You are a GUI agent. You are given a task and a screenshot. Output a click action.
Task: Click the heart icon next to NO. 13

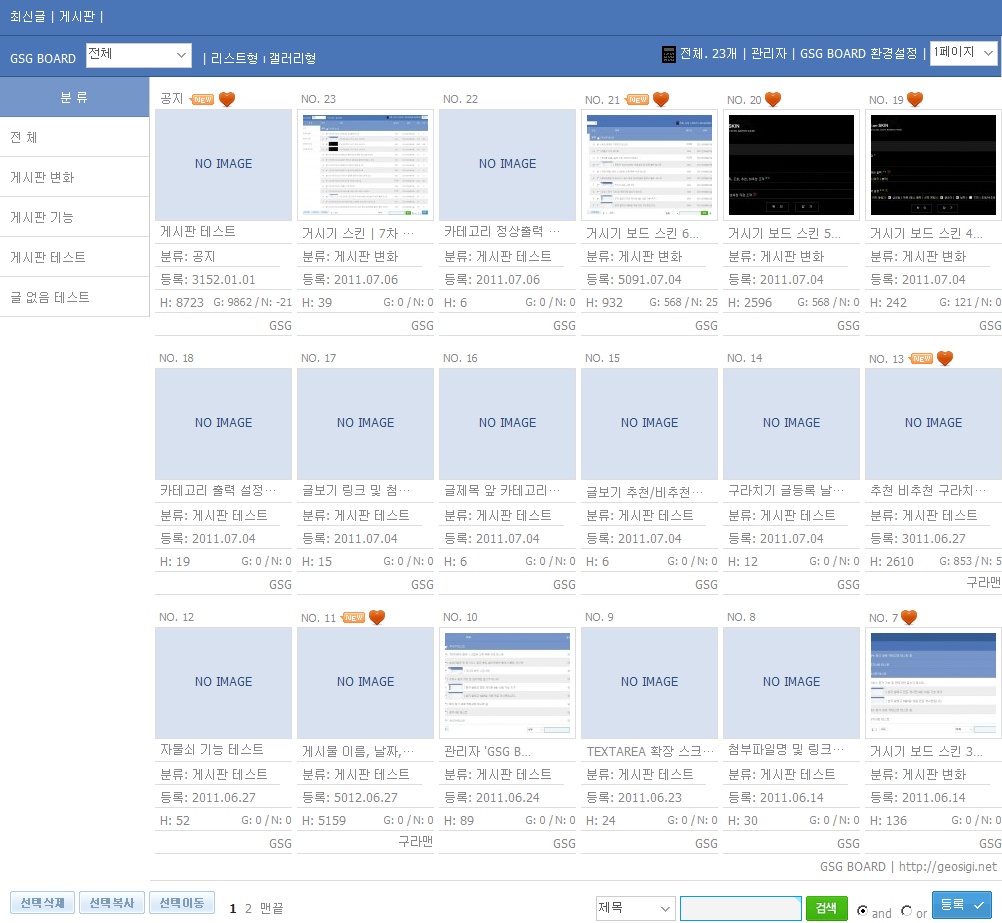click(x=945, y=358)
